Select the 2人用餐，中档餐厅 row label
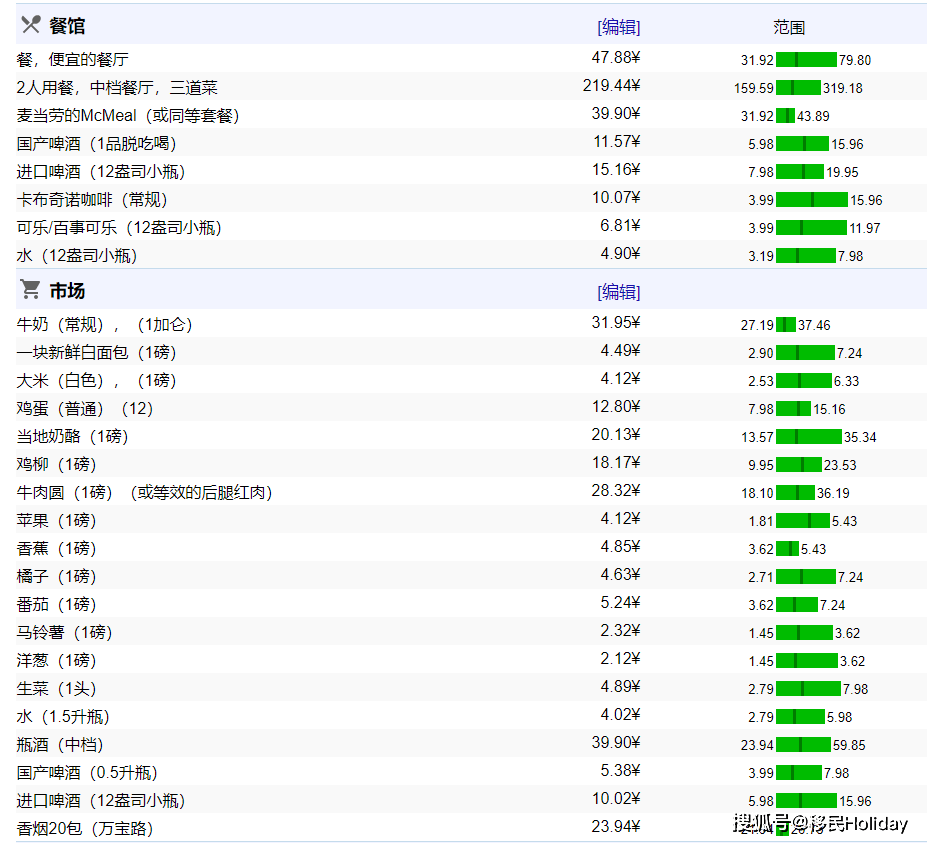This screenshot has width=927, height=843. pyautogui.click(x=117, y=87)
